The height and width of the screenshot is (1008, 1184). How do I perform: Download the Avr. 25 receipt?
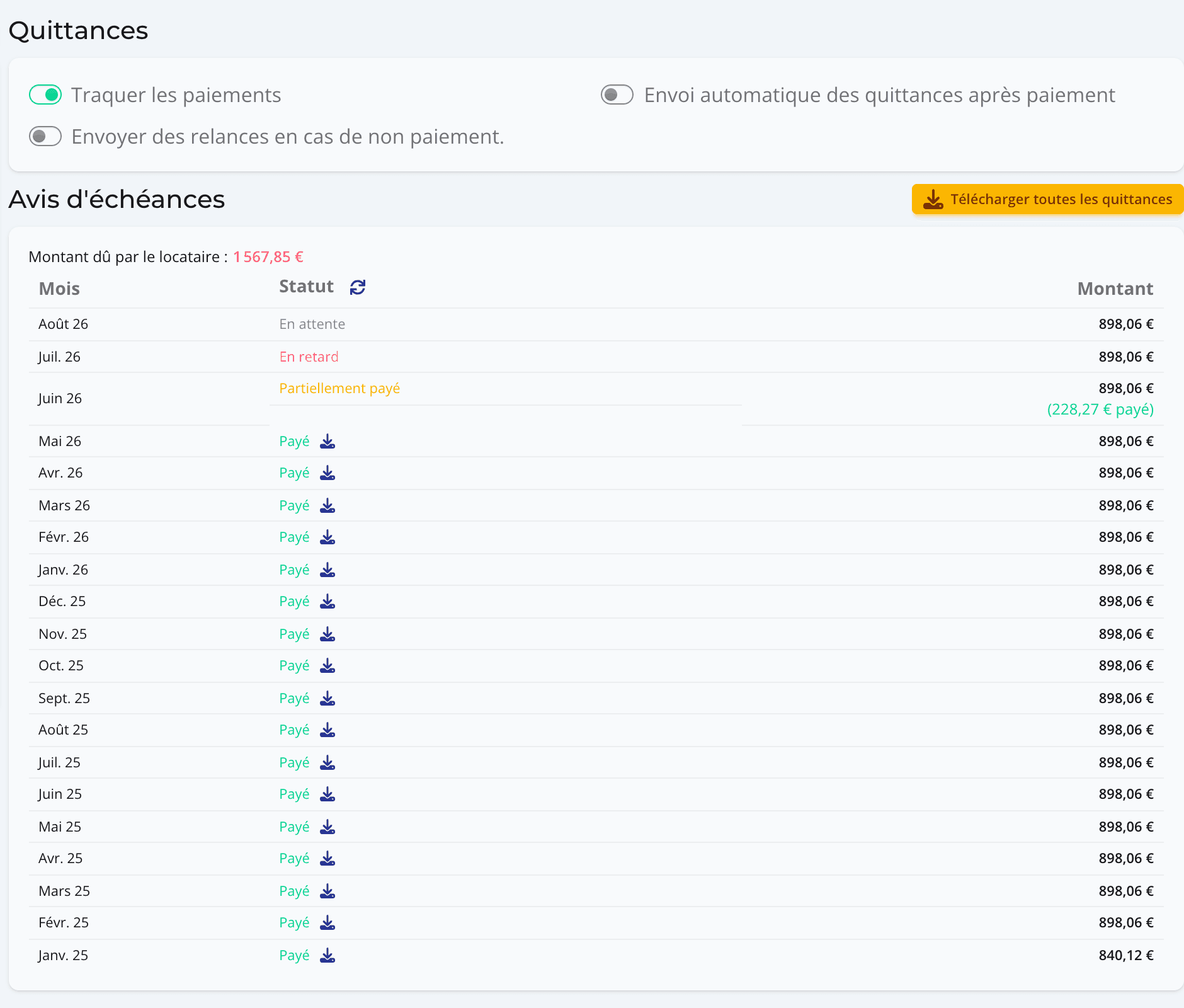click(x=327, y=859)
